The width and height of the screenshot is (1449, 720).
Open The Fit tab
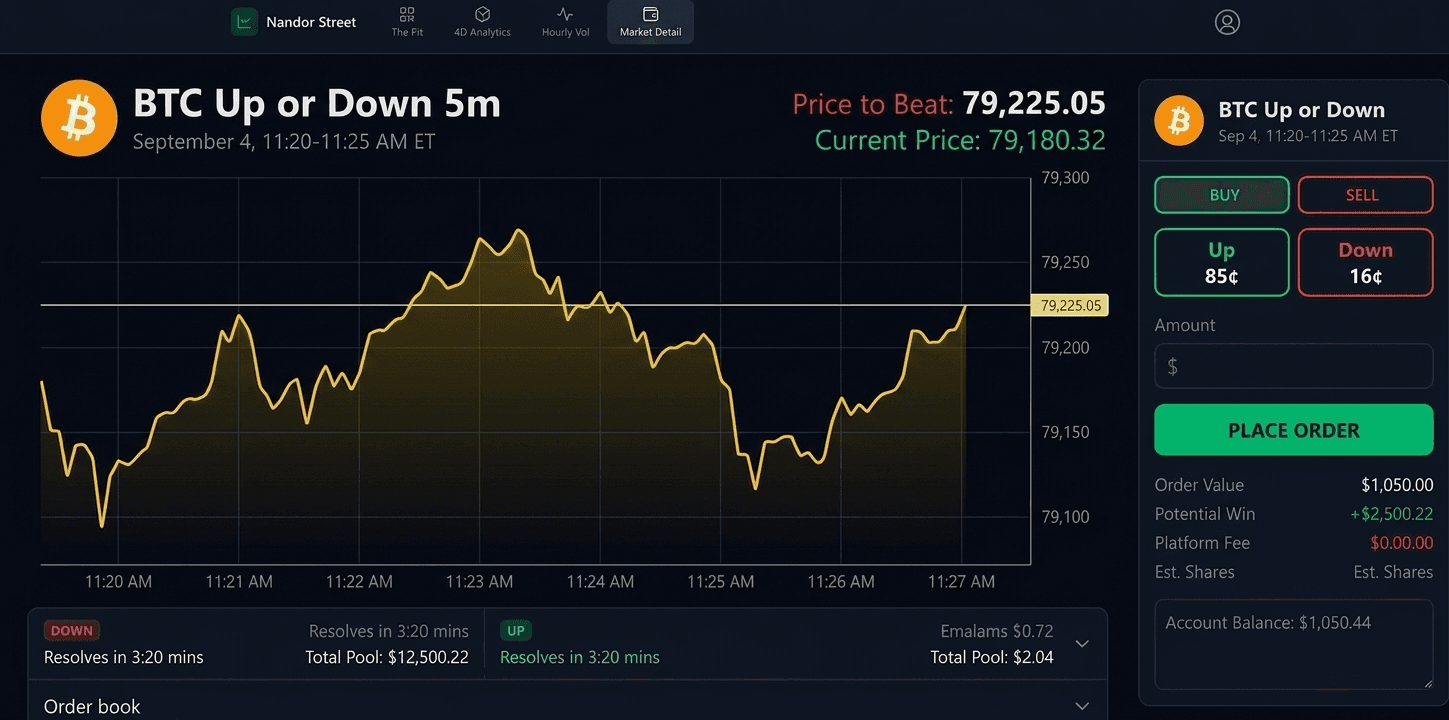point(407,22)
